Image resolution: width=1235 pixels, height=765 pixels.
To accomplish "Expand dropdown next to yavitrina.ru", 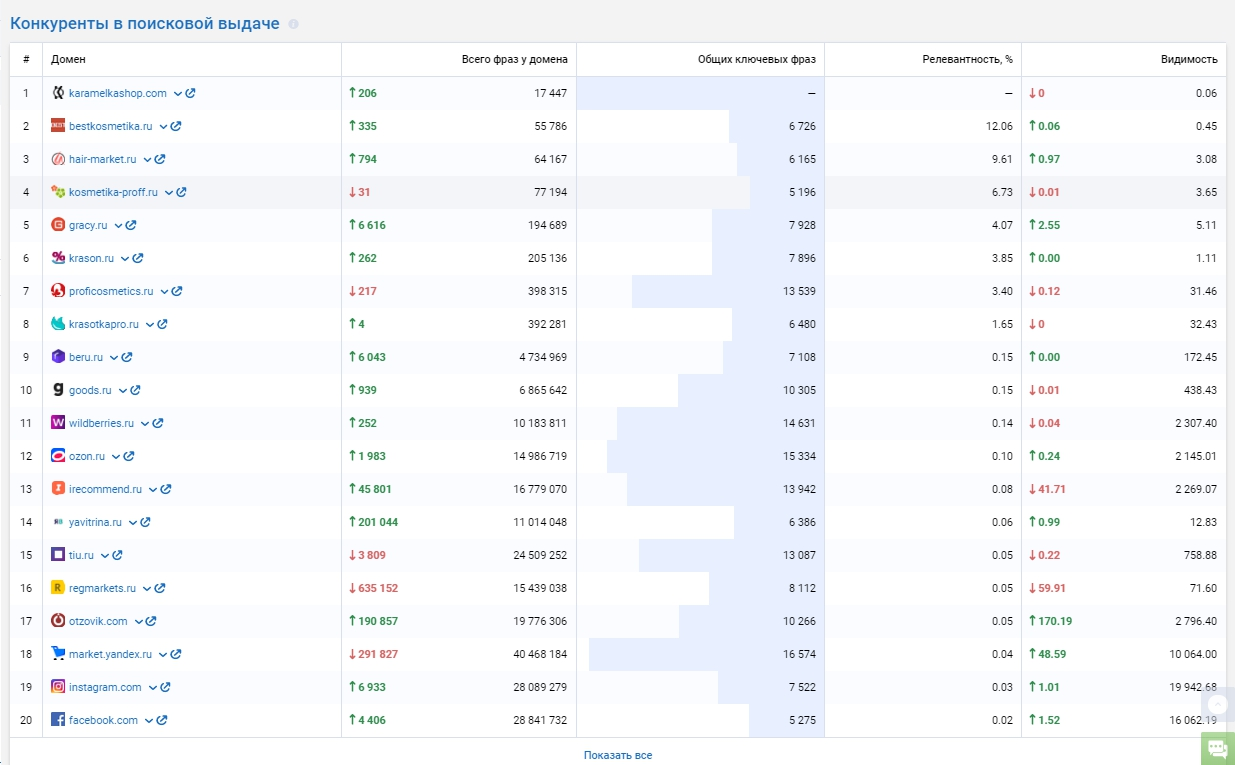I will point(132,522).
